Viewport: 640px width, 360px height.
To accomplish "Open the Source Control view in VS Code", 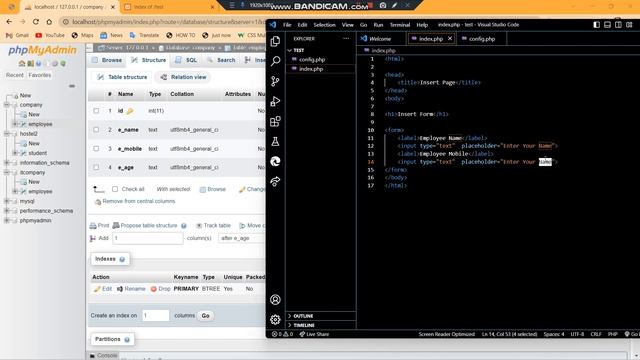I will click(276, 81).
